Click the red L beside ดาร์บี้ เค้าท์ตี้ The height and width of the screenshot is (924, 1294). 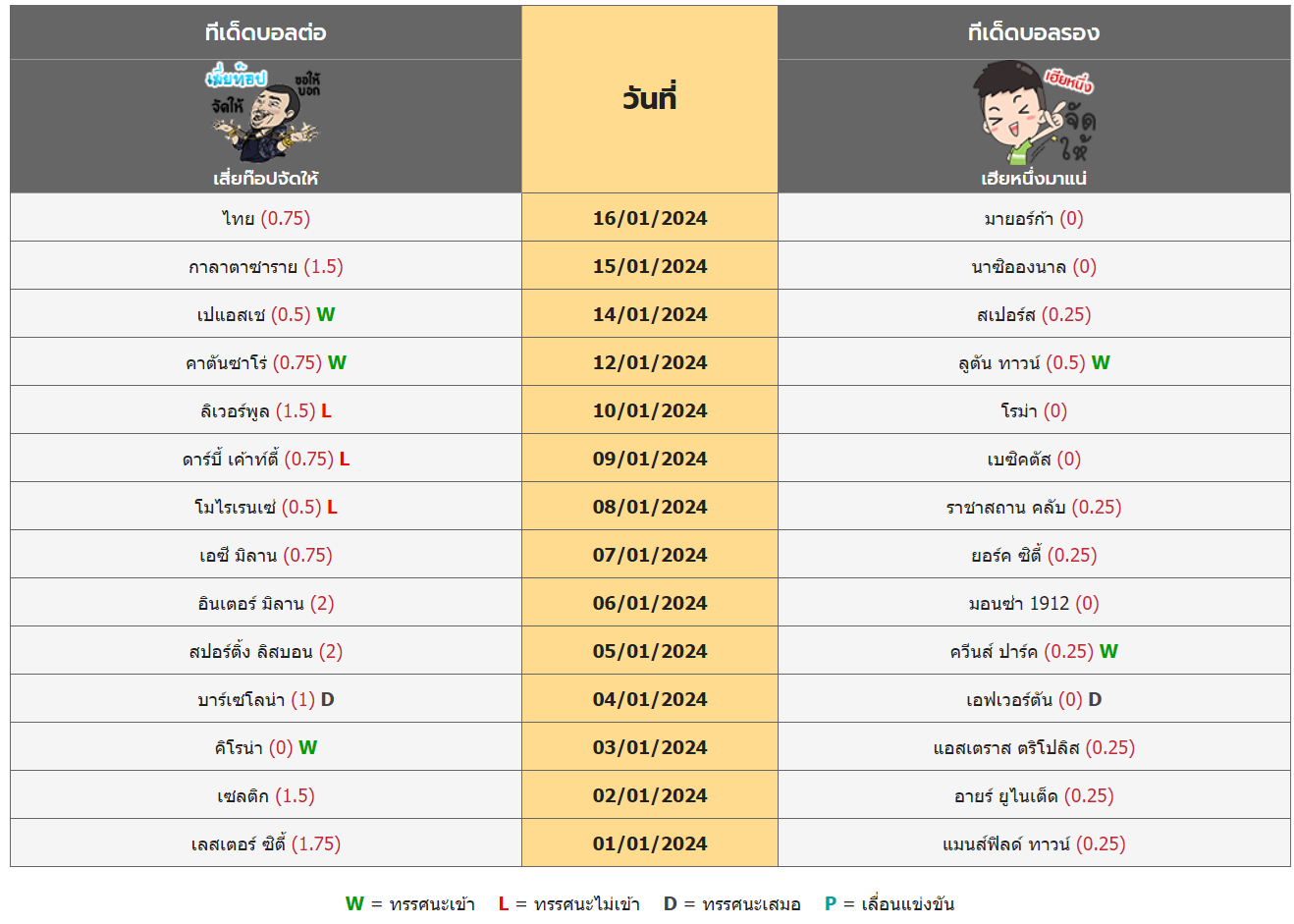[x=345, y=459]
